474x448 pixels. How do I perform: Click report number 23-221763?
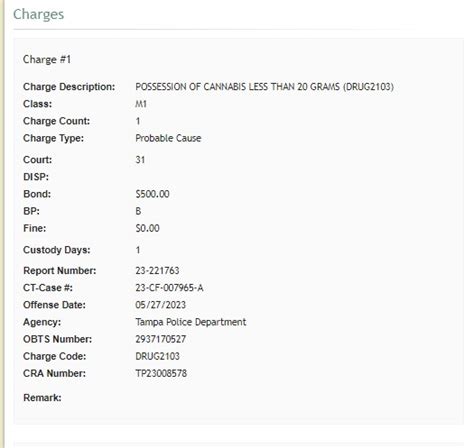click(157, 271)
